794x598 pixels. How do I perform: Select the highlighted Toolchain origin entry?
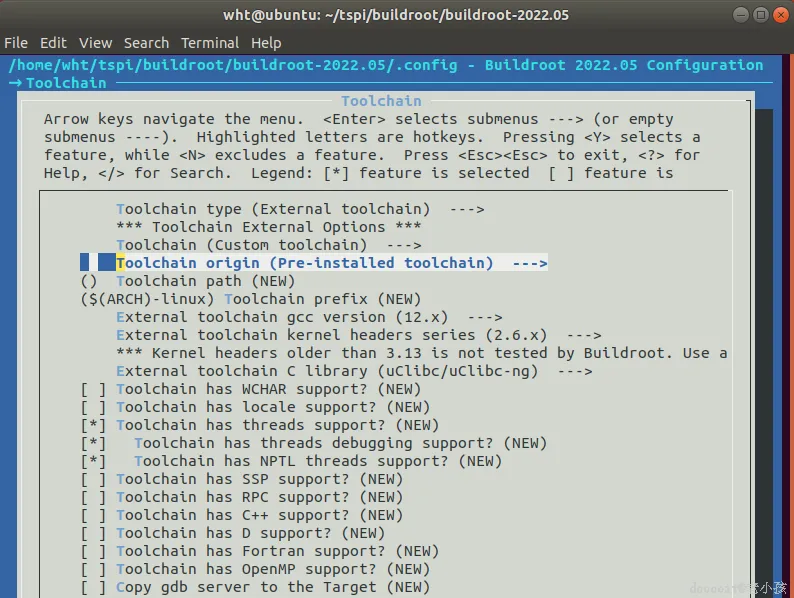click(x=314, y=263)
